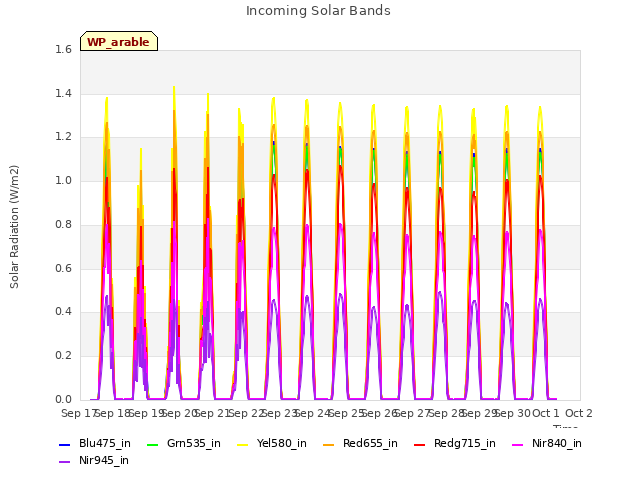This screenshot has height=480, width=640.
Task: Click the 0.8 y-axis tick label
Action: [x=63, y=224]
